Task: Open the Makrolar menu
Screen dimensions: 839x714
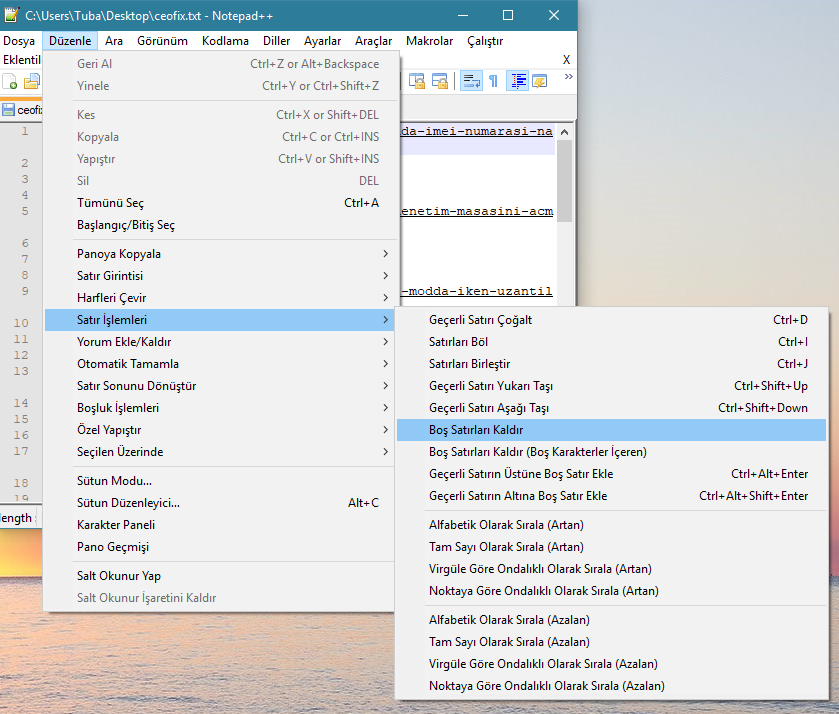Action: [429, 41]
